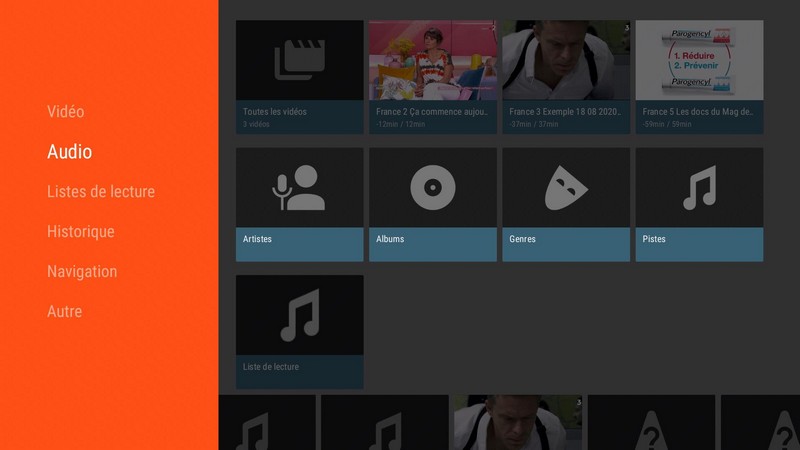800x450 pixels.
Task: Play France 2 Ça commence aujou... video thumbnail
Action: [x=432, y=60]
